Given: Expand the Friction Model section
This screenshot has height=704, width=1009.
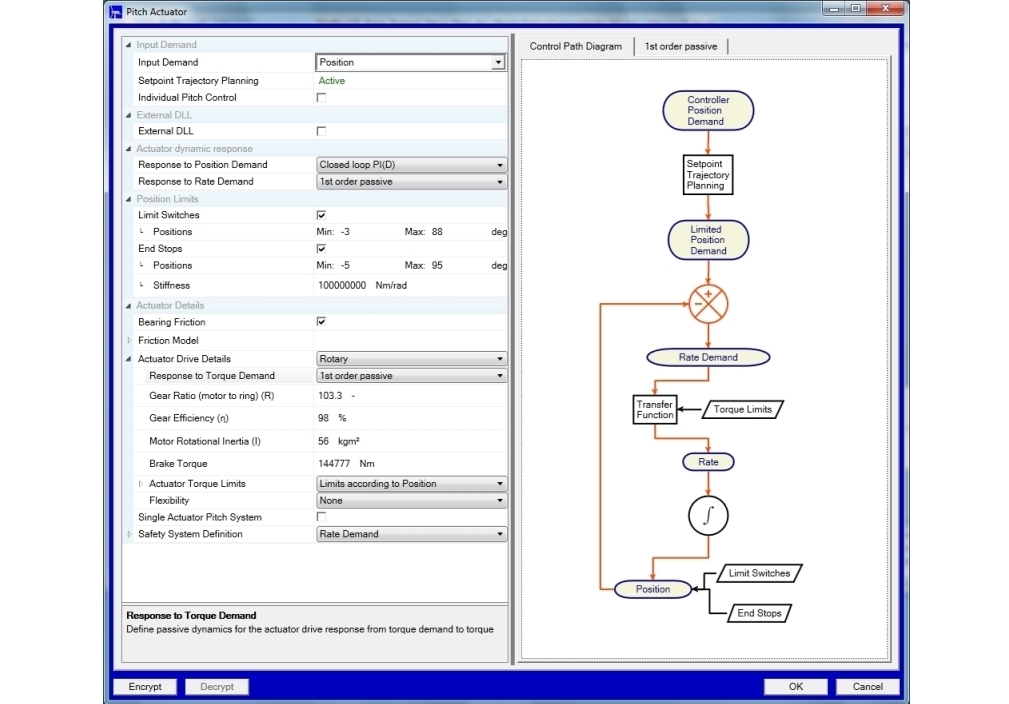Looking at the screenshot, I should coord(128,341).
